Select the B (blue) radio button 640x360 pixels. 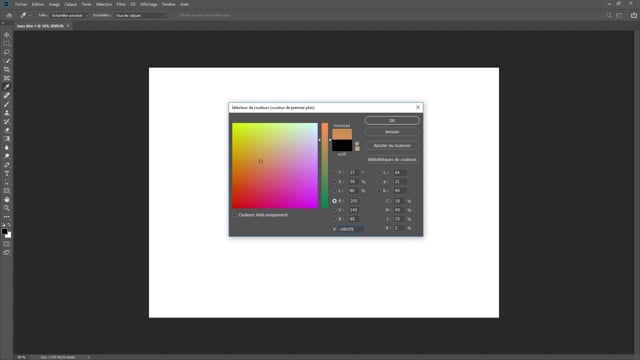pyautogui.click(x=334, y=219)
